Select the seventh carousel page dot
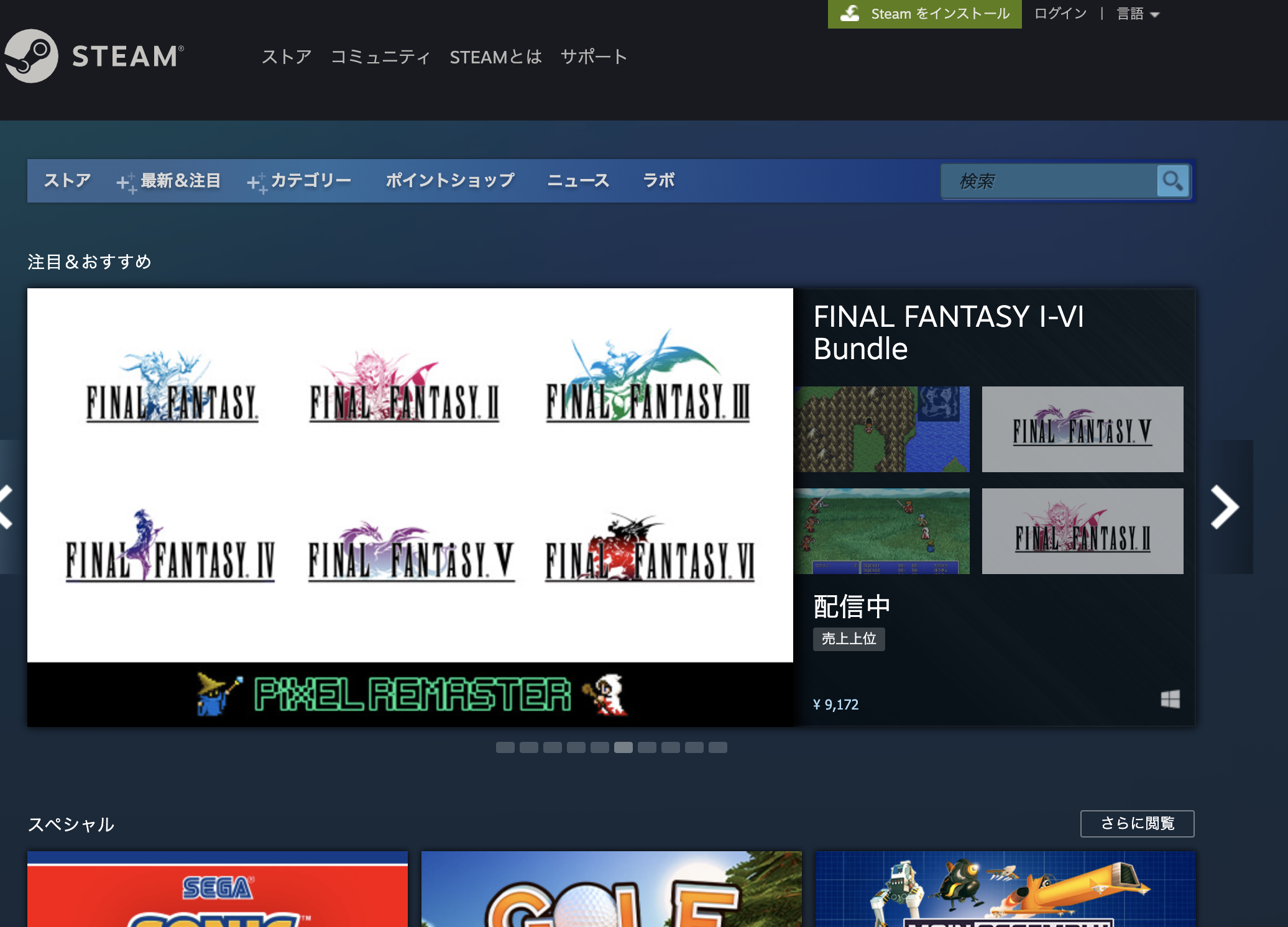Screen dimensions: 1288x927 (x=647, y=747)
